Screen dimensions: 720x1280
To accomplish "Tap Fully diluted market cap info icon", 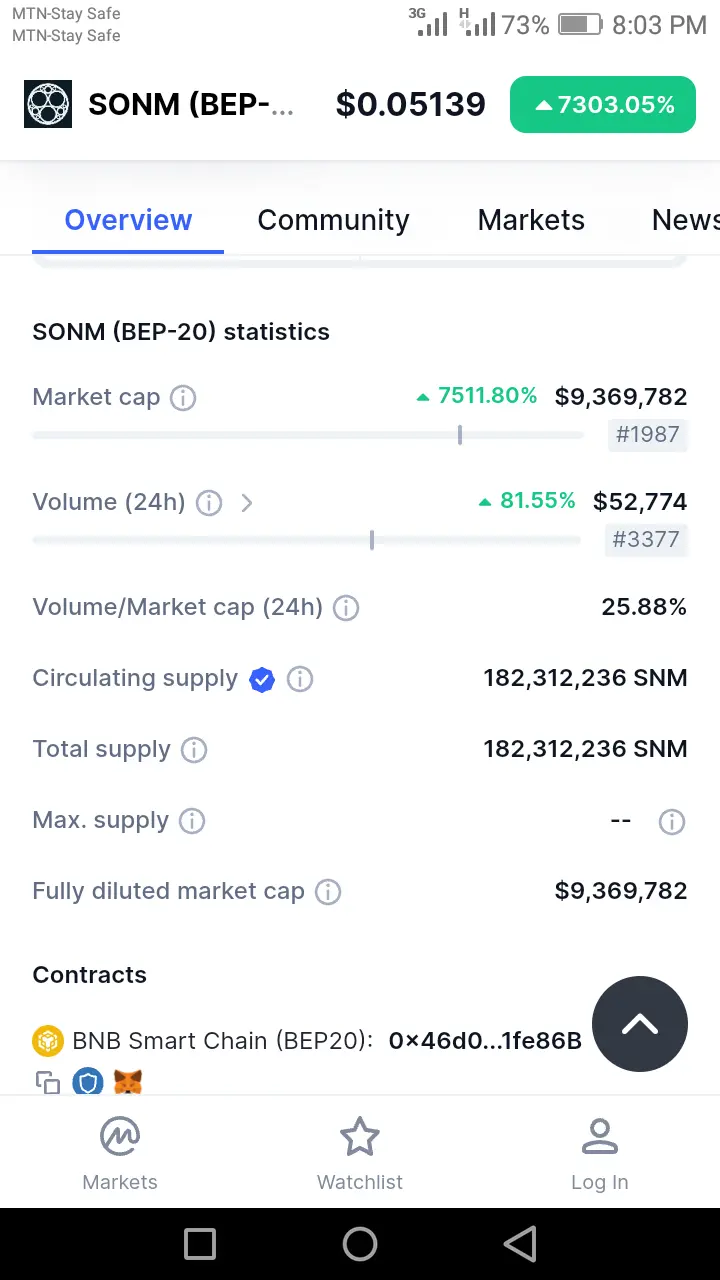I will coord(328,892).
